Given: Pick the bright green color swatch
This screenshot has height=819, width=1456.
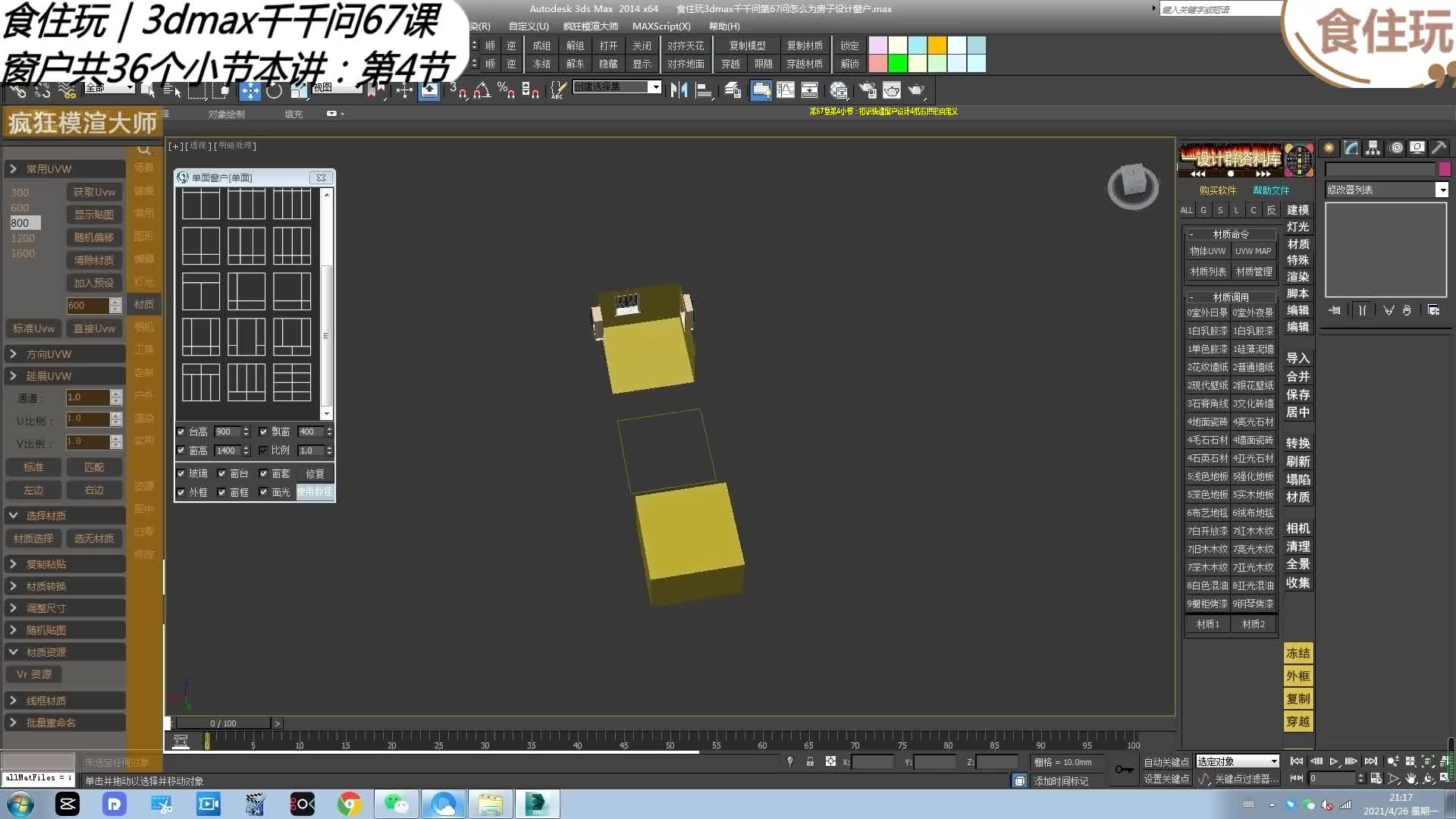Looking at the screenshot, I should 897,64.
